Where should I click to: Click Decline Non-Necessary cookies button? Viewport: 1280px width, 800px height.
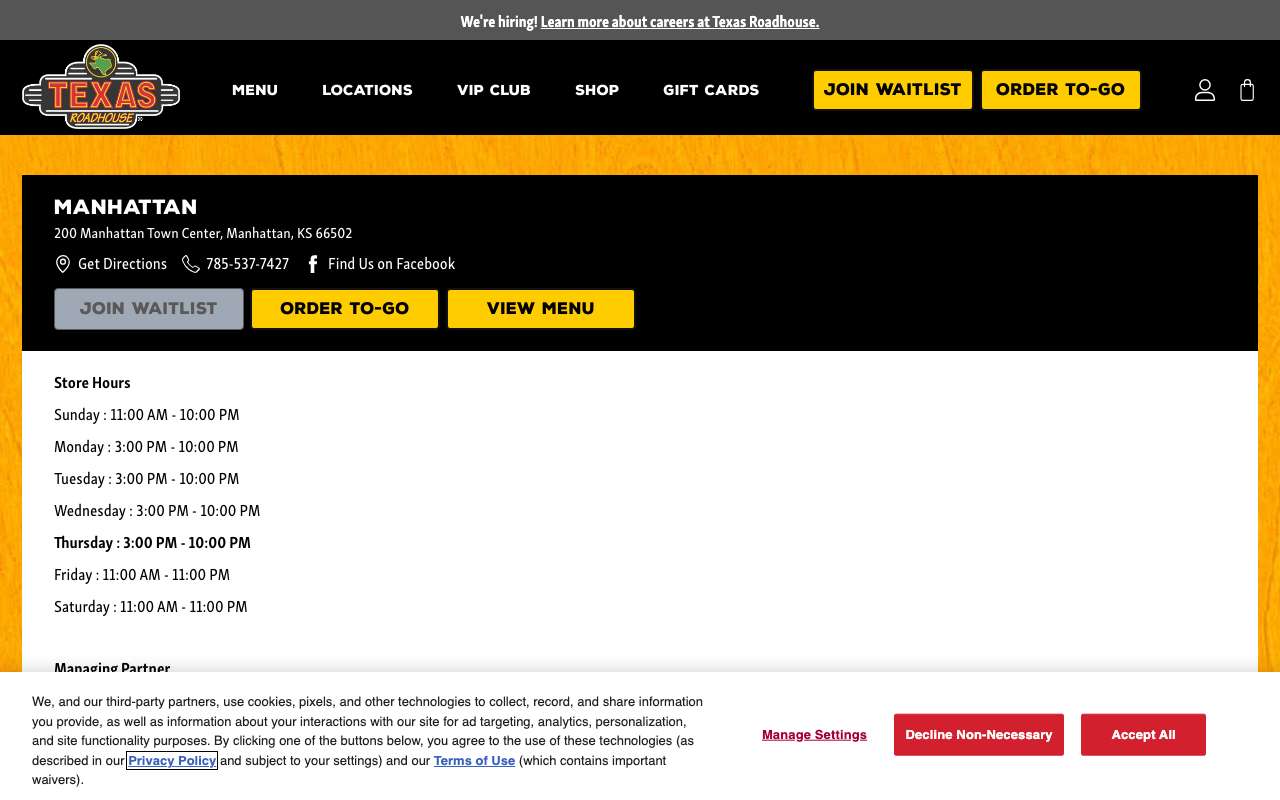click(x=979, y=735)
